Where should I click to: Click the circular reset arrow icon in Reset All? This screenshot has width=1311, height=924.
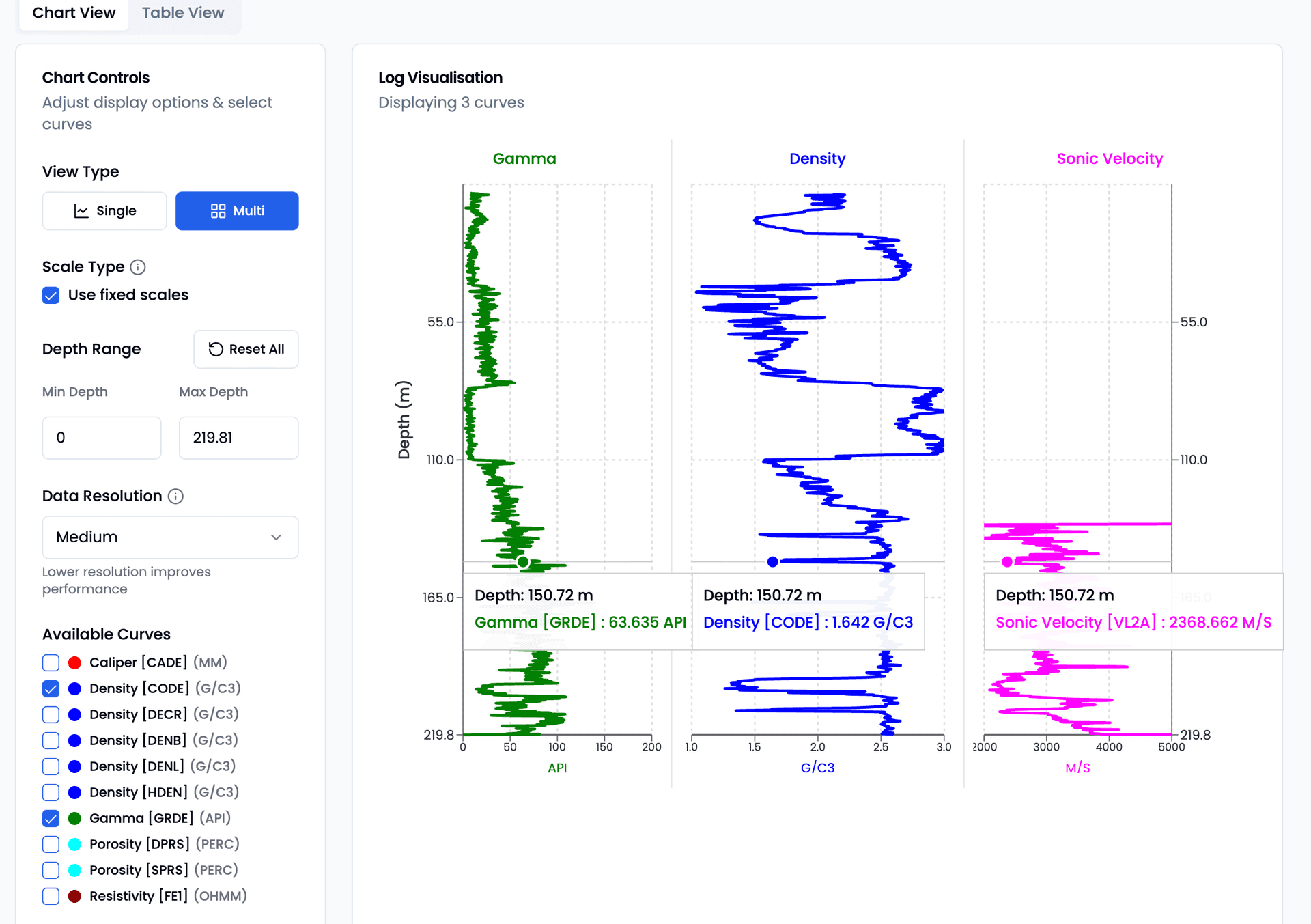tap(215, 349)
